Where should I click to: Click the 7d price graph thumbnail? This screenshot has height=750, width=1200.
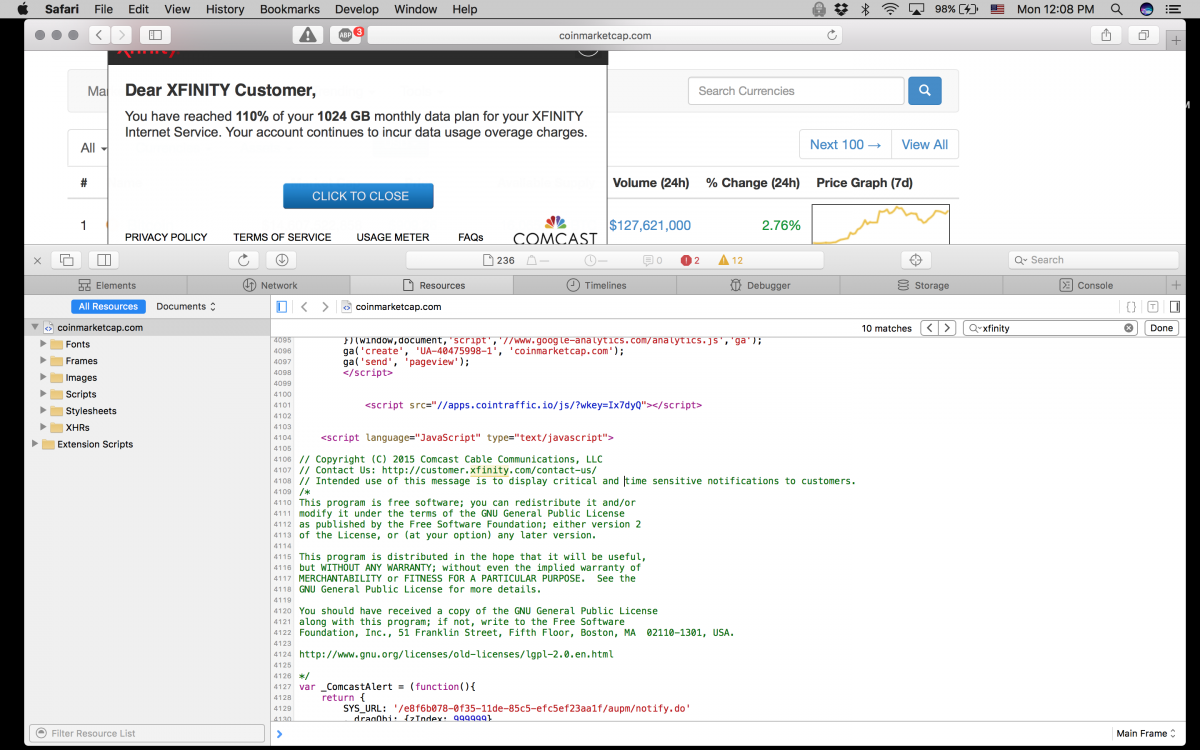click(881, 225)
